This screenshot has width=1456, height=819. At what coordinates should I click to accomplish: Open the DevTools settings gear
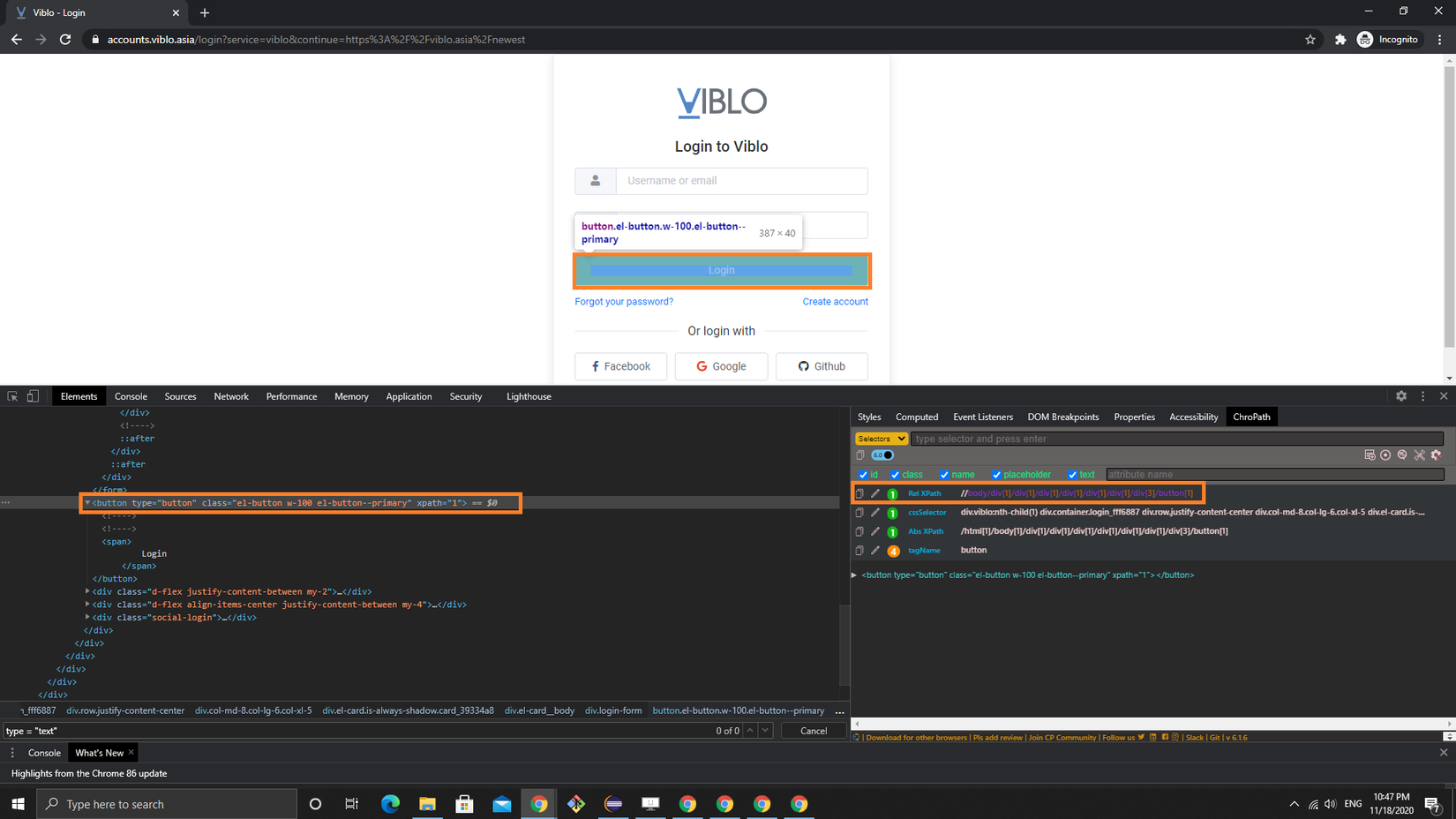1401,396
